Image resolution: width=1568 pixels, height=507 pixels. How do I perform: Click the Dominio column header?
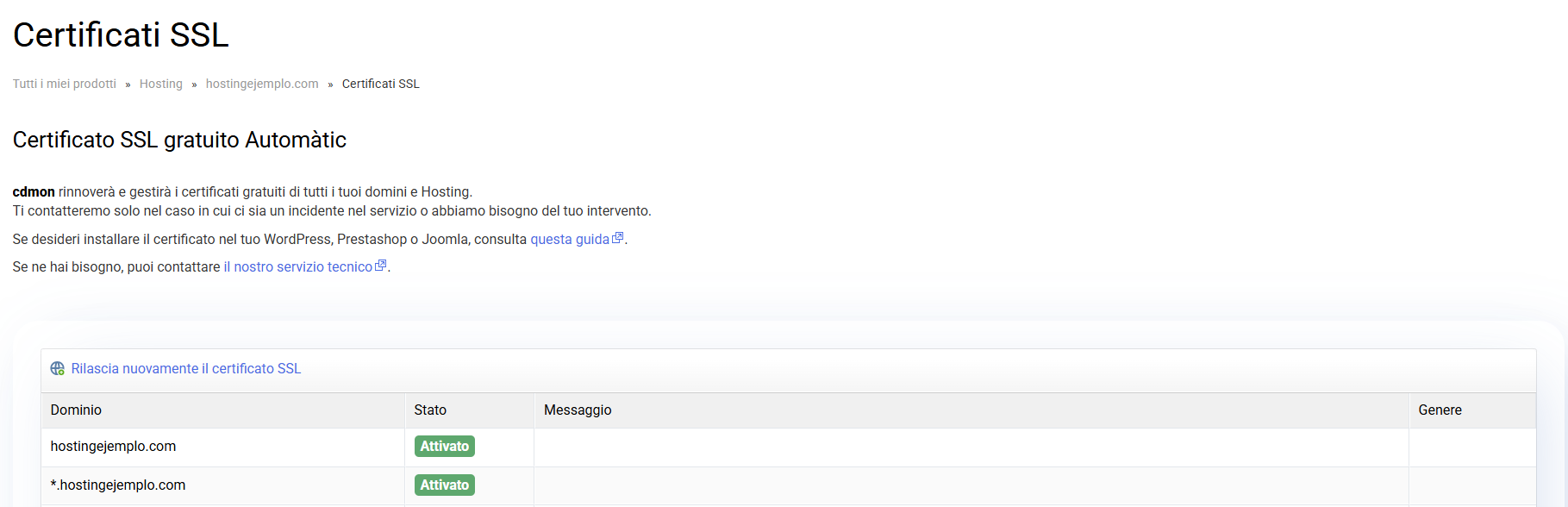[x=76, y=410]
